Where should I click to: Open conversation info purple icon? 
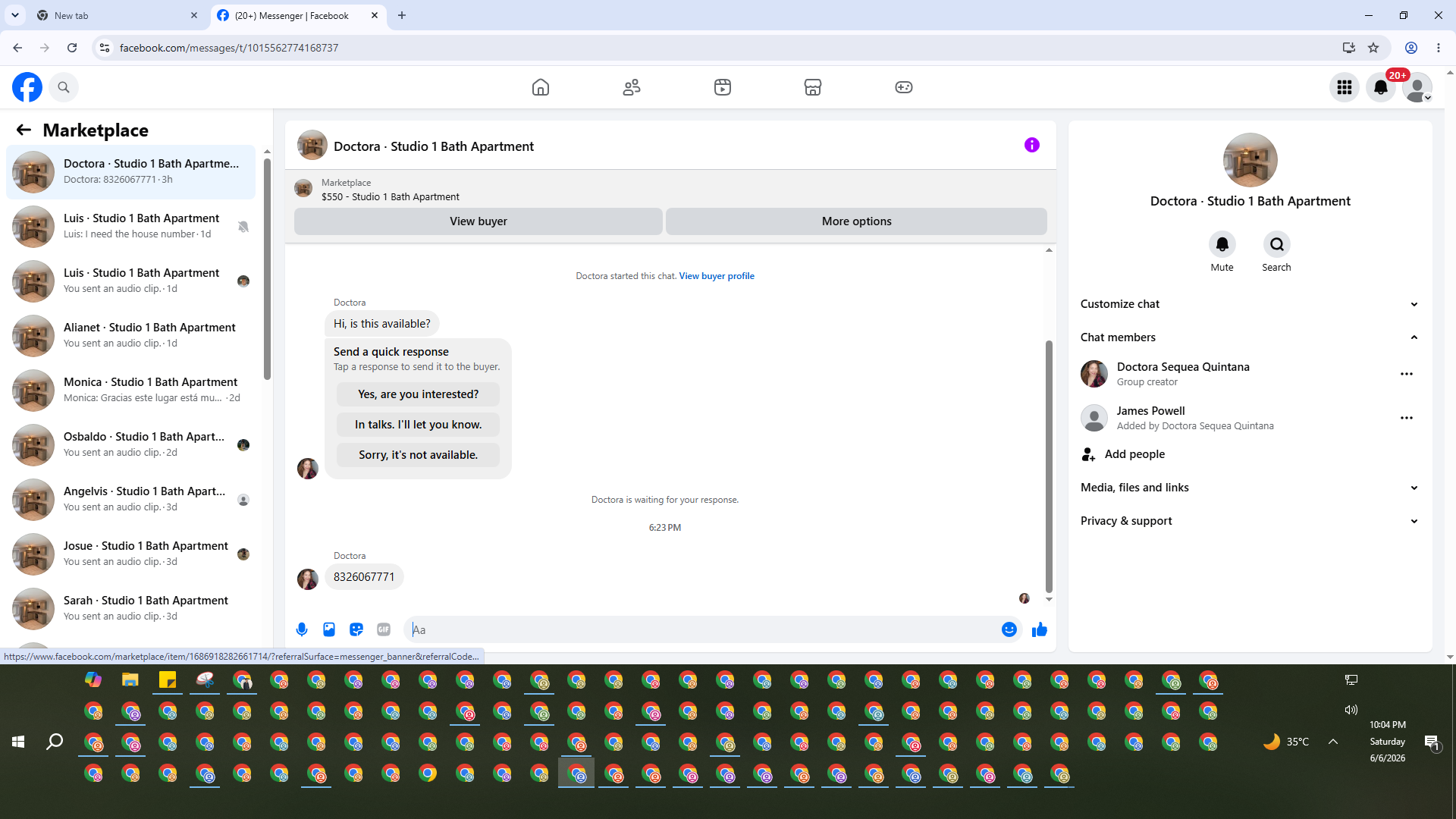1032,145
